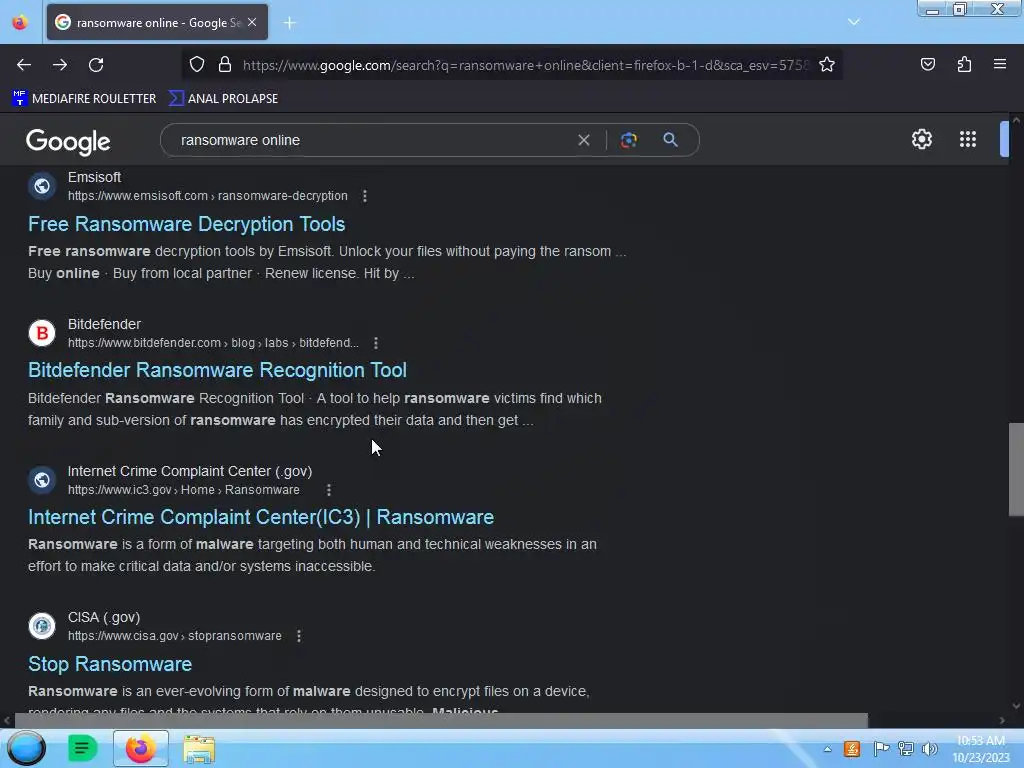Save the page to Pocket
Viewport: 1024px width, 768px height.
point(928,64)
